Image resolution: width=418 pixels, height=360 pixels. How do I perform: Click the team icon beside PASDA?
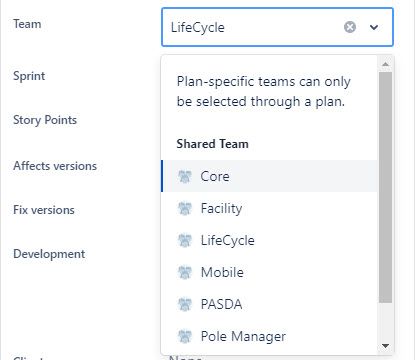click(185, 304)
